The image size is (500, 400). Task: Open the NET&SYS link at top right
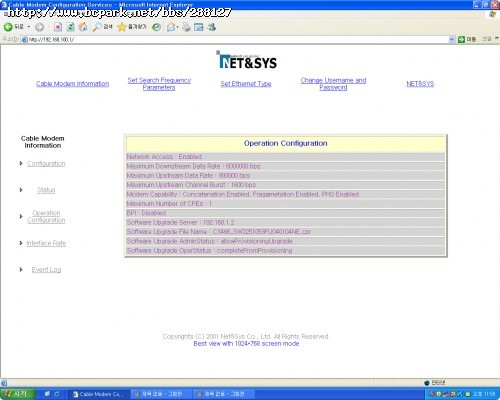pos(420,84)
